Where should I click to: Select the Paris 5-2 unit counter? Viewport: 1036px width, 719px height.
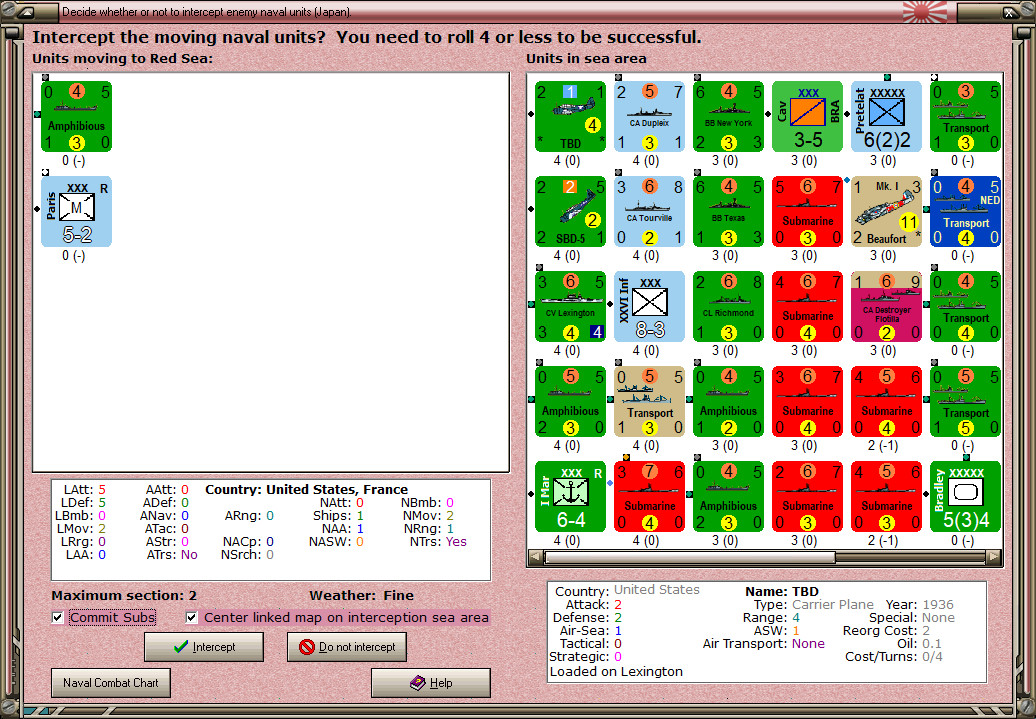tap(76, 211)
